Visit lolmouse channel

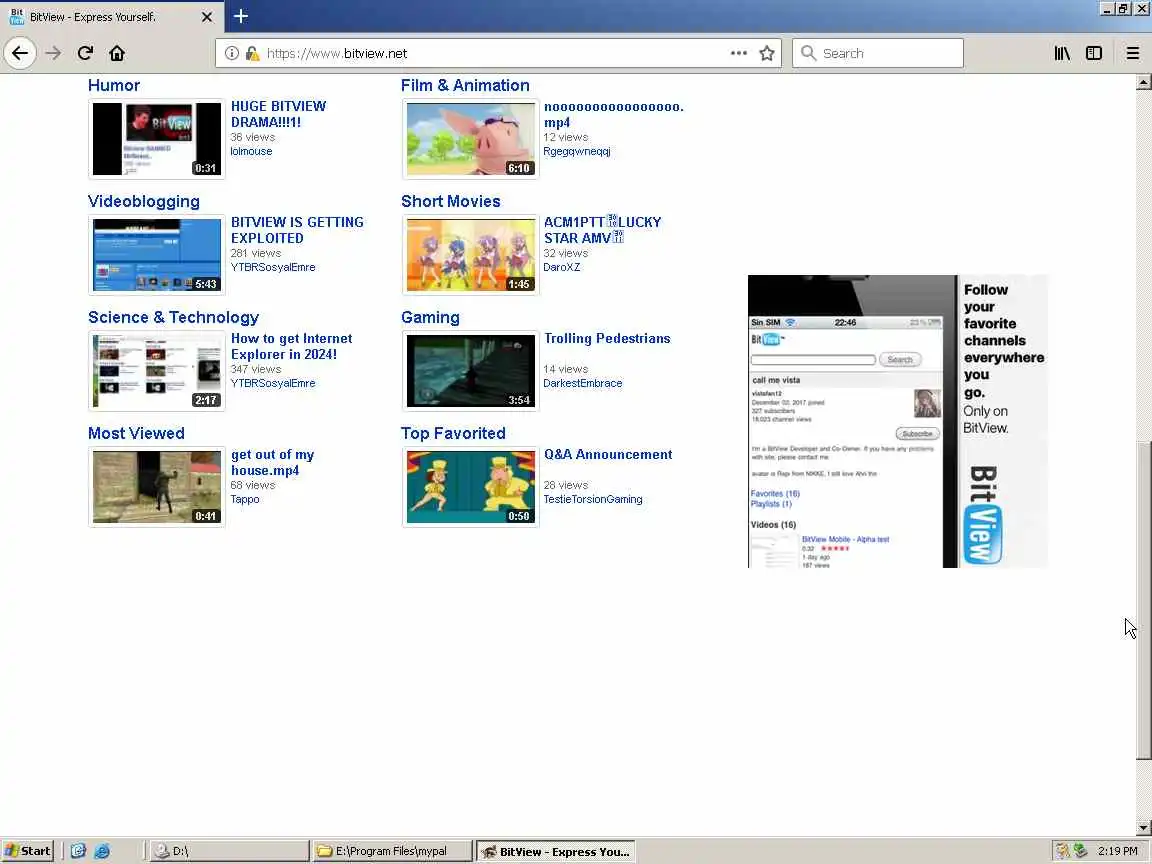pos(251,151)
